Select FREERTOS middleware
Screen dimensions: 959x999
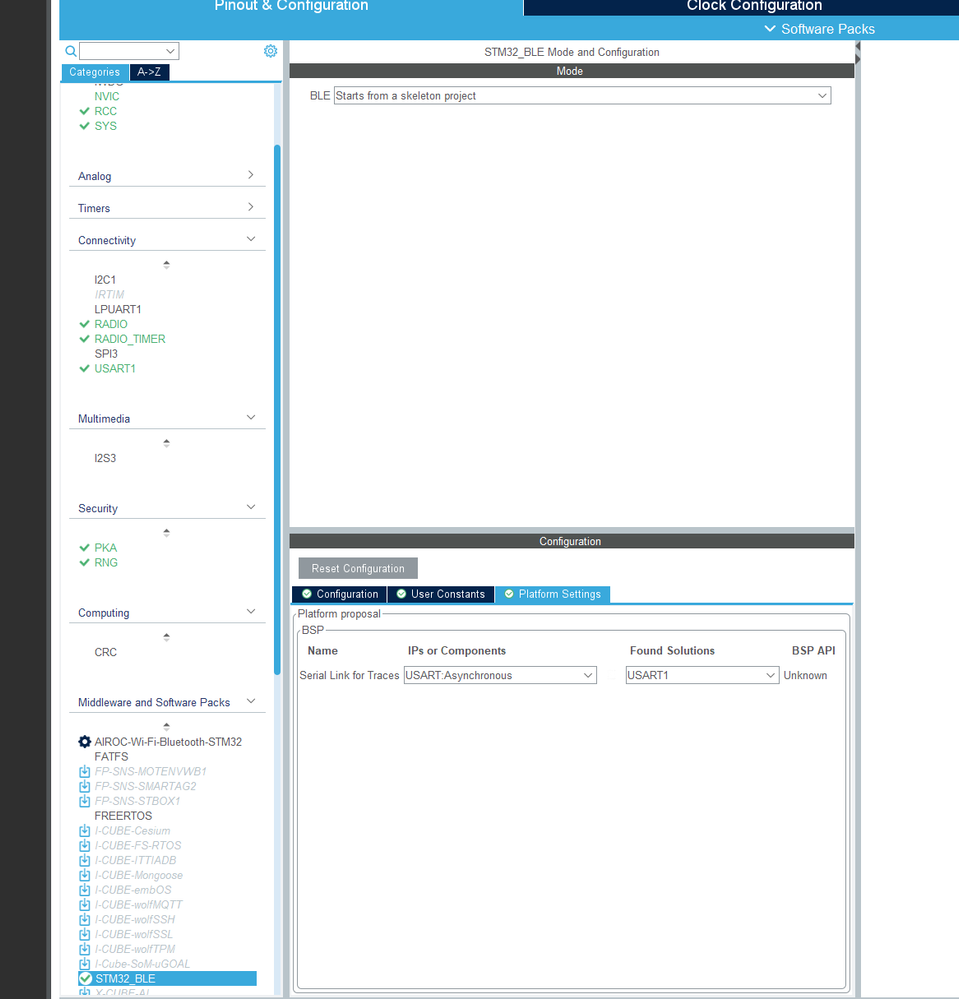[x=123, y=816]
